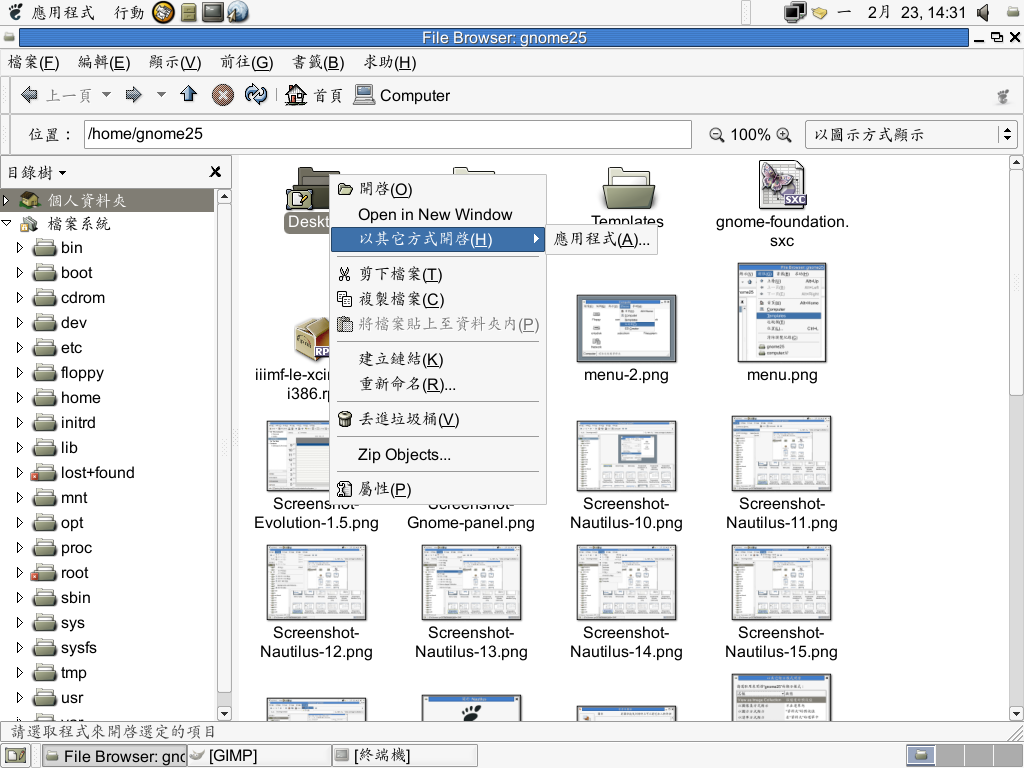This screenshot has width=1024, height=768.
Task: Click the Reload icon in the toolbar
Action: 256,95
